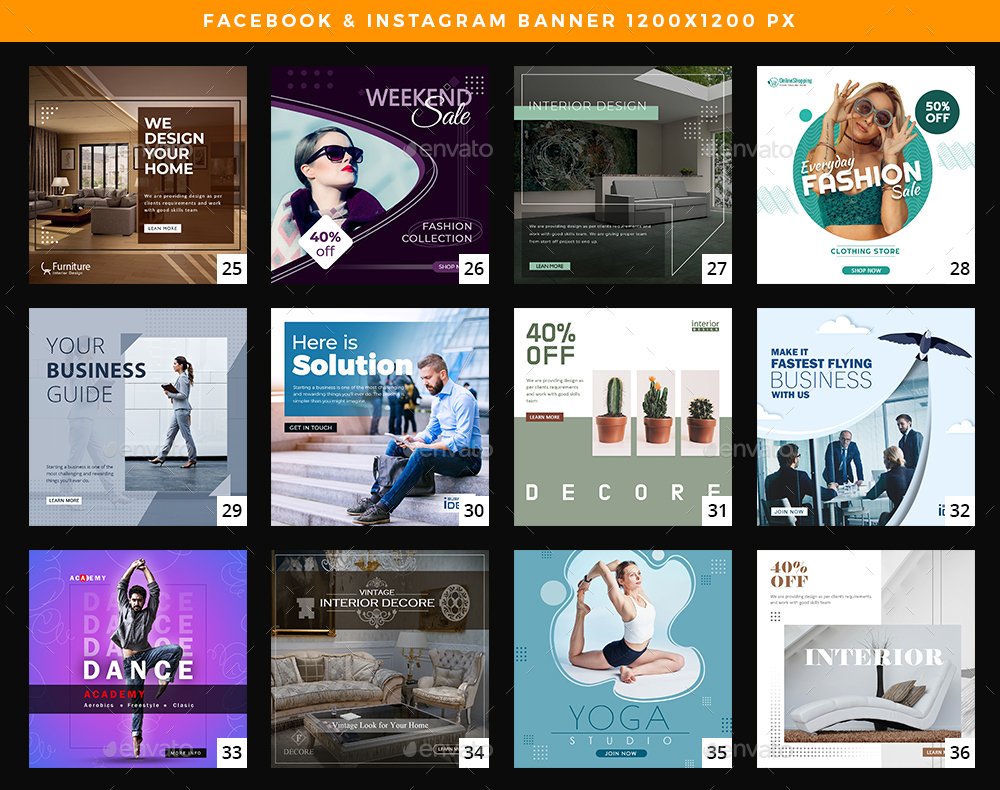Screen dimensions: 1000x790
Task: Click the interior brand mark on banner 31
Action: pyautogui.click(x=706, y=327)
